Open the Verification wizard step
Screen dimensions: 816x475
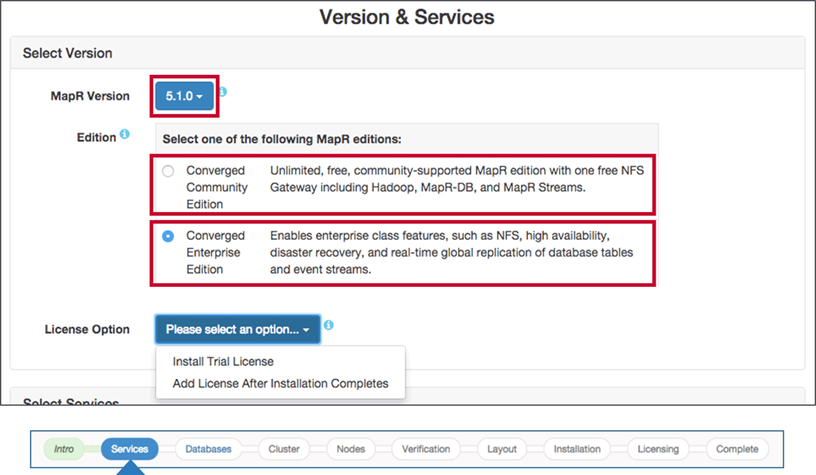click(426, 449)
